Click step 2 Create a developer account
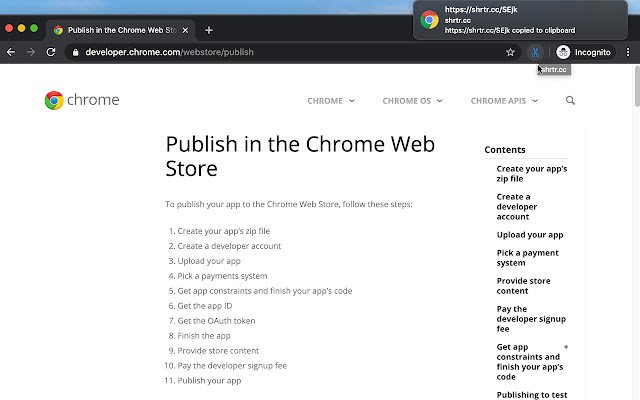Viewport: 640px width, 400px height. (229, 246)
